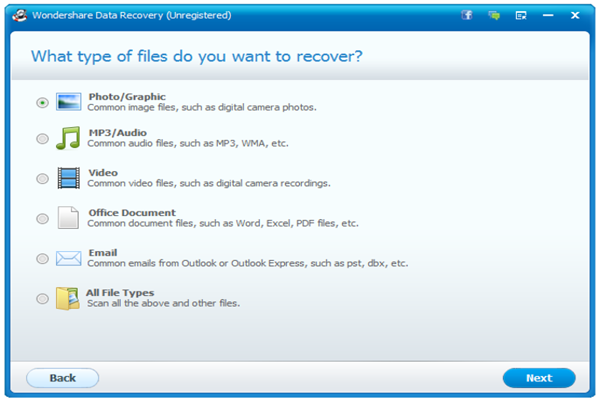Open the Facebook icon in title bar
This screenshot has width=600, height=400.
tap(466, 15)
